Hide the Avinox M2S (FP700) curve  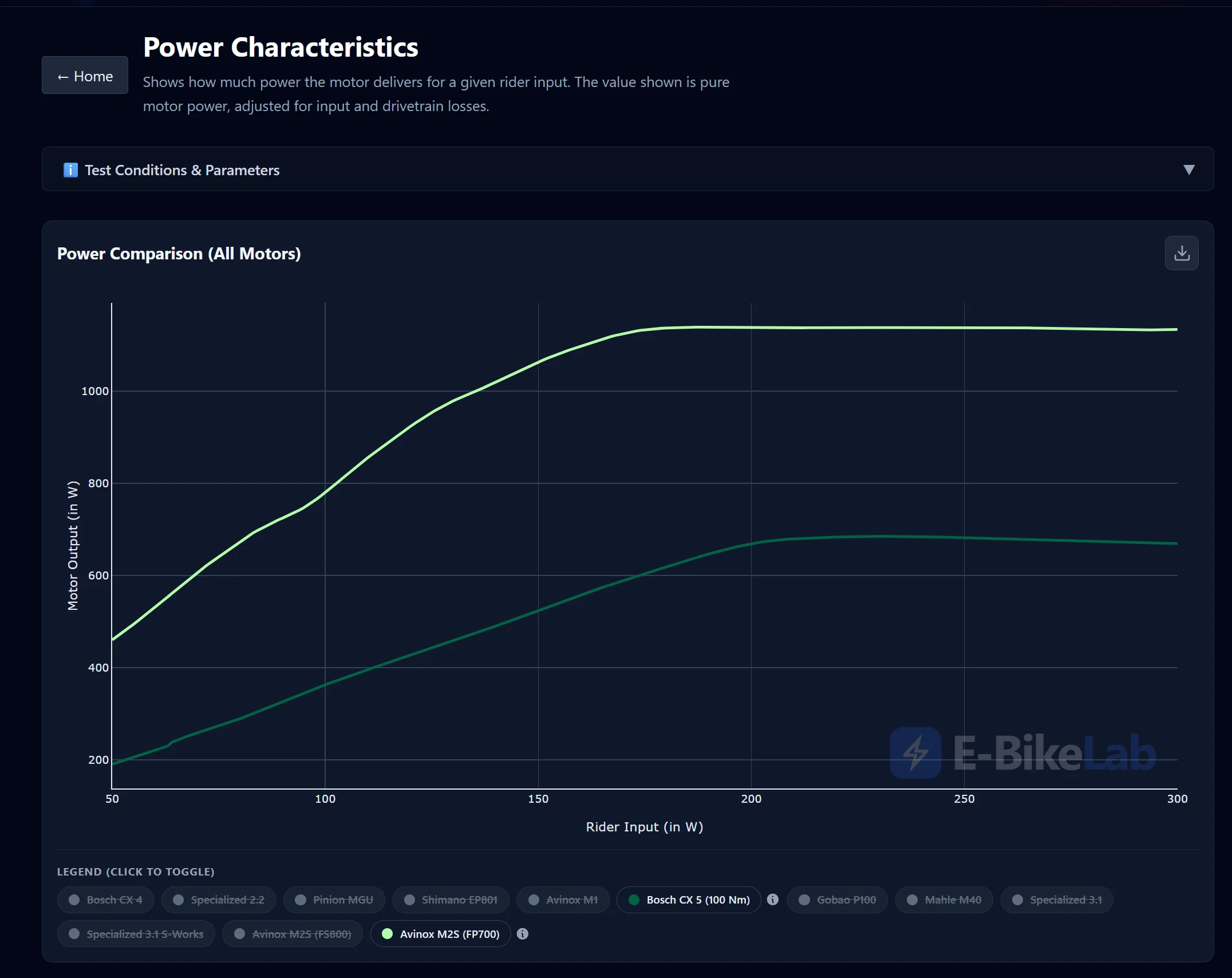tap(441, 934)
